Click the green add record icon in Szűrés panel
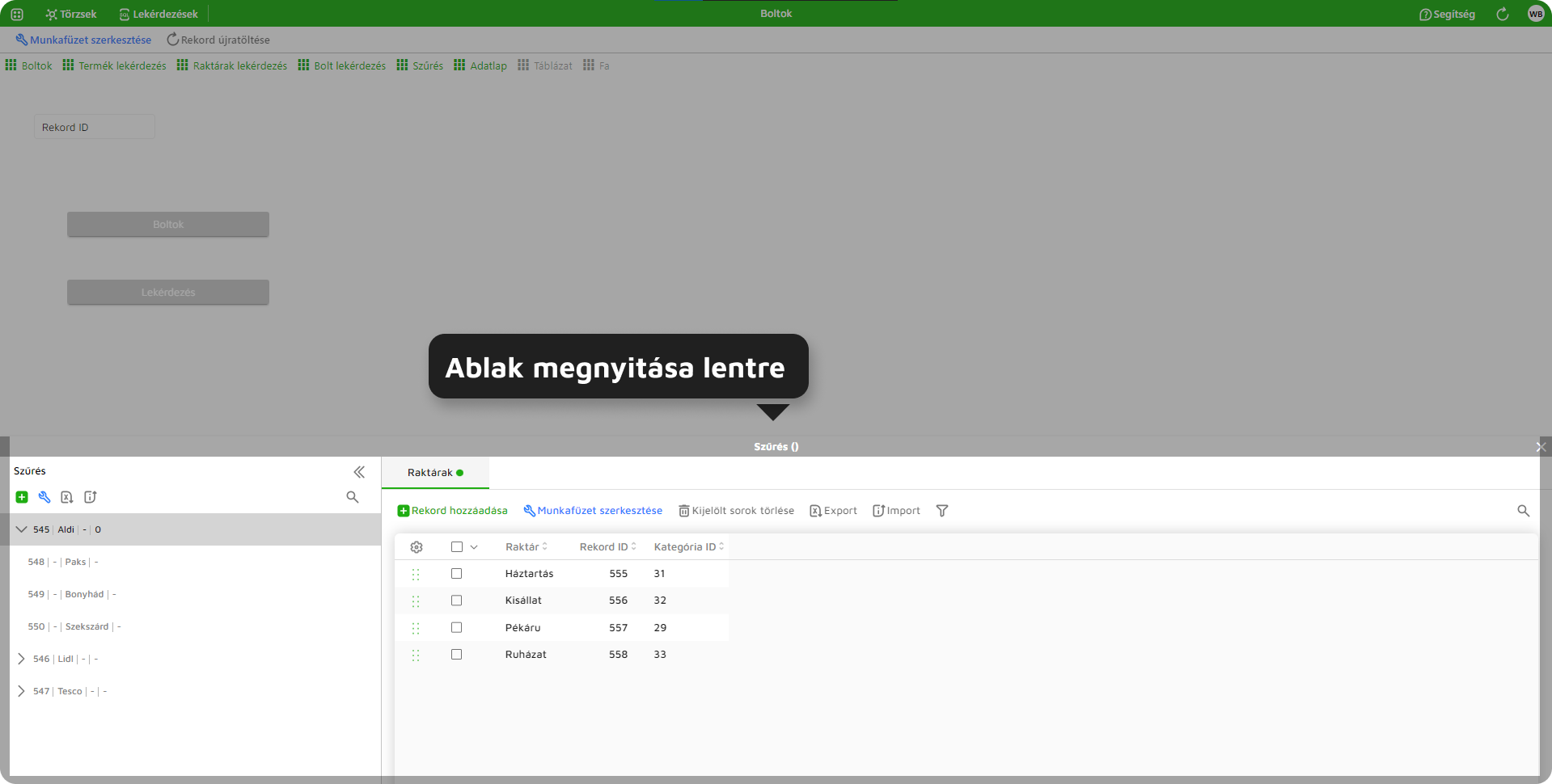 click(x=22, y=497)
